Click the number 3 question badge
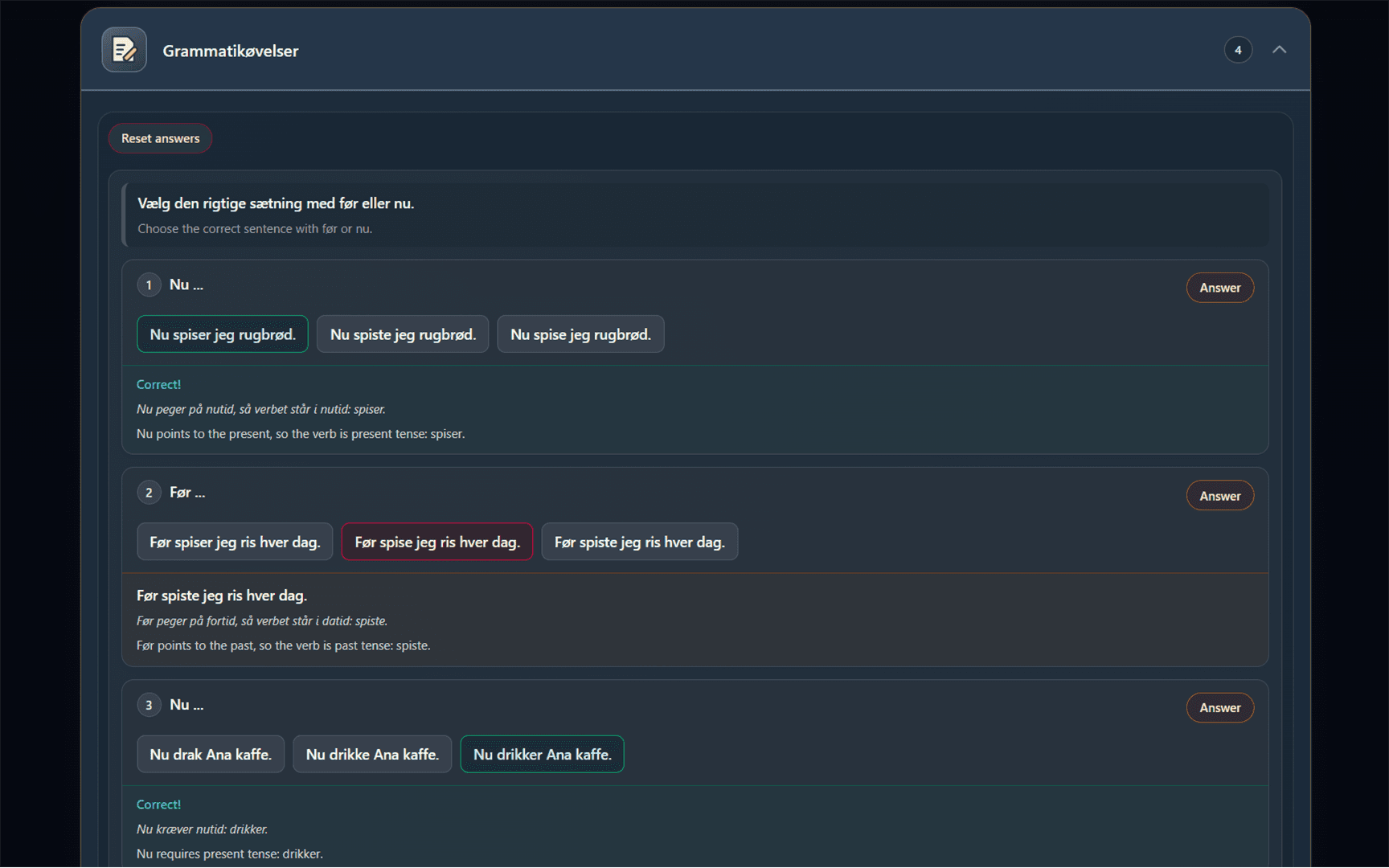 [x=149, y=705]
